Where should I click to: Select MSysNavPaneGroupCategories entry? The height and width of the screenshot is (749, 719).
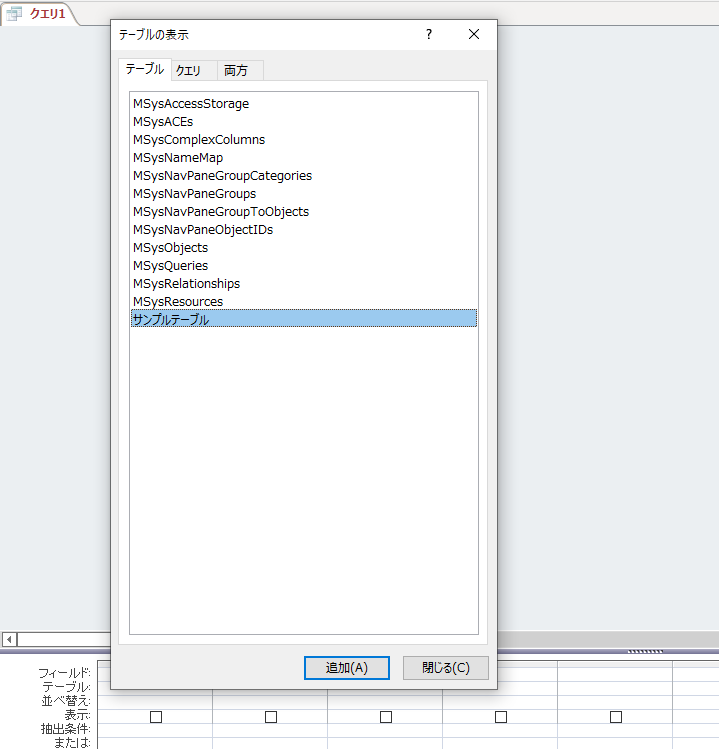[304, 176]
